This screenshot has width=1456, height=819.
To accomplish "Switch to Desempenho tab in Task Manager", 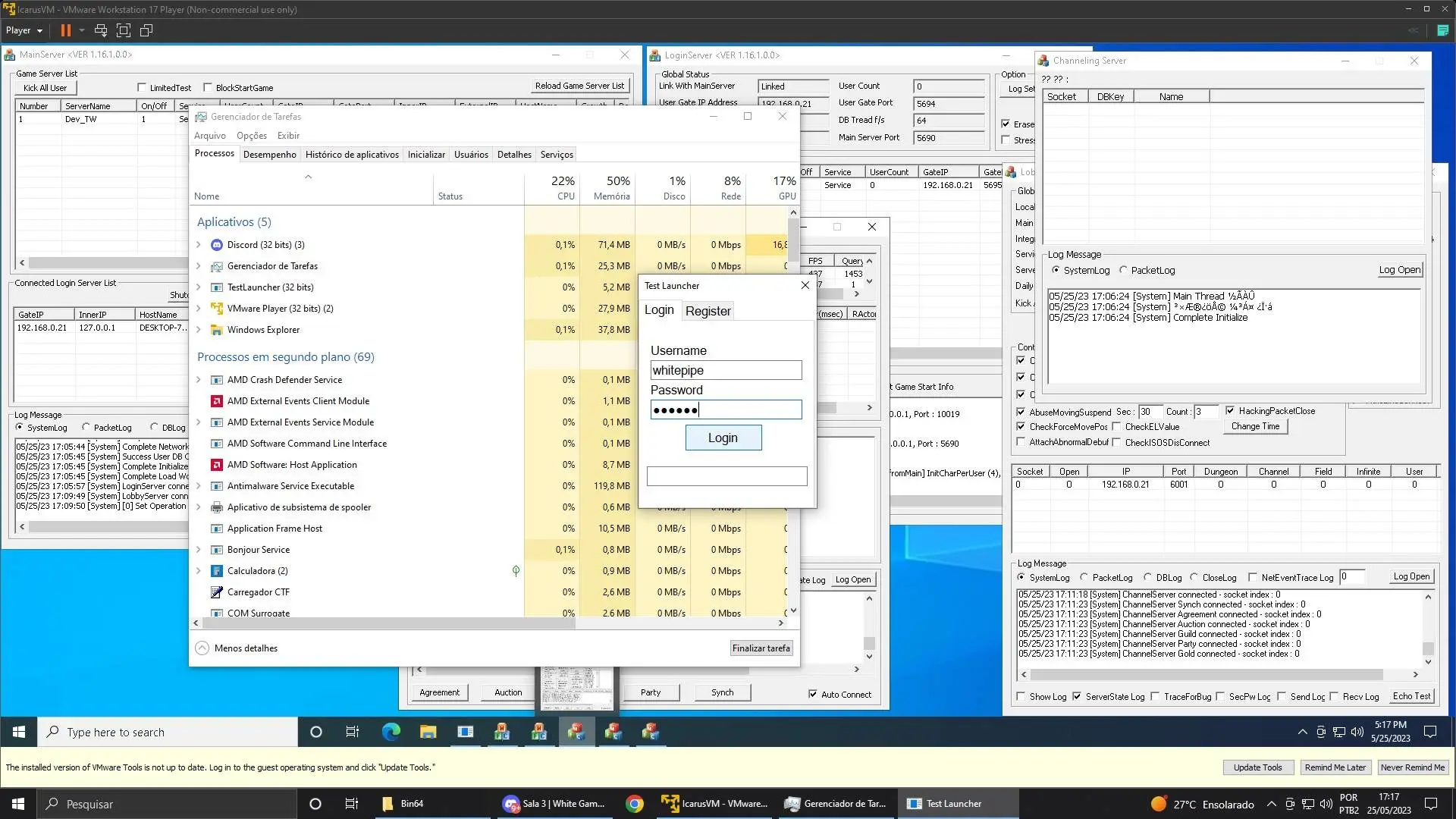I will point(270,154).
